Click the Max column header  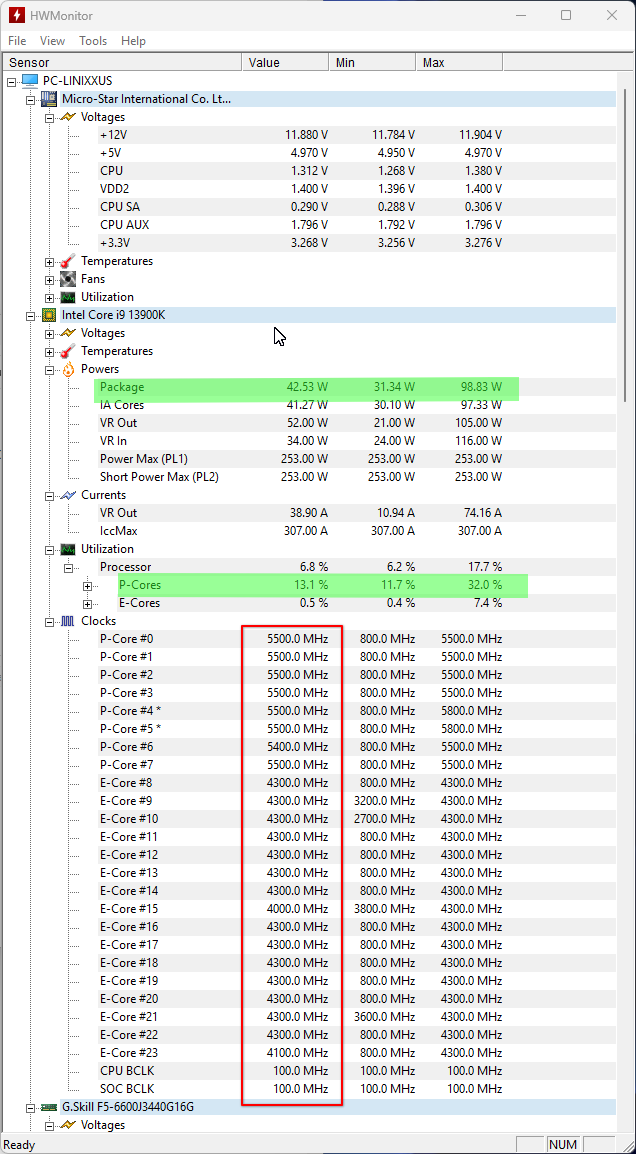[x=459, y=63]
